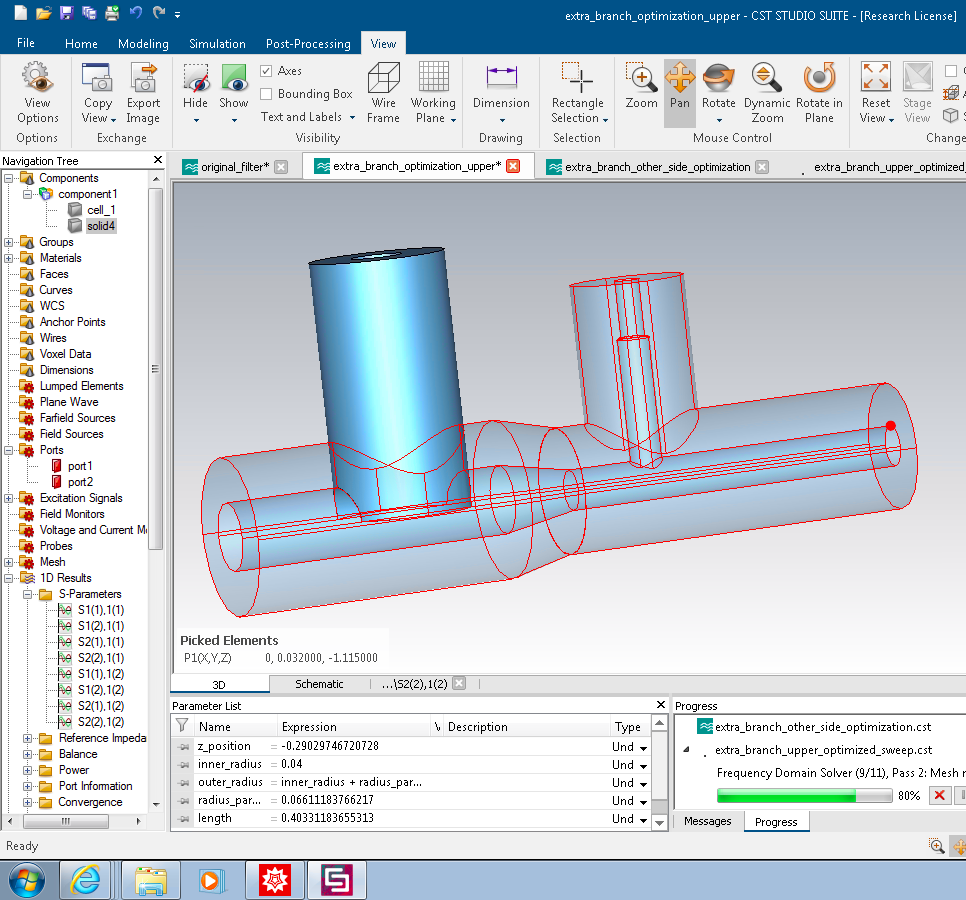
Task: Click the solver progress bar
Action: 804,796
